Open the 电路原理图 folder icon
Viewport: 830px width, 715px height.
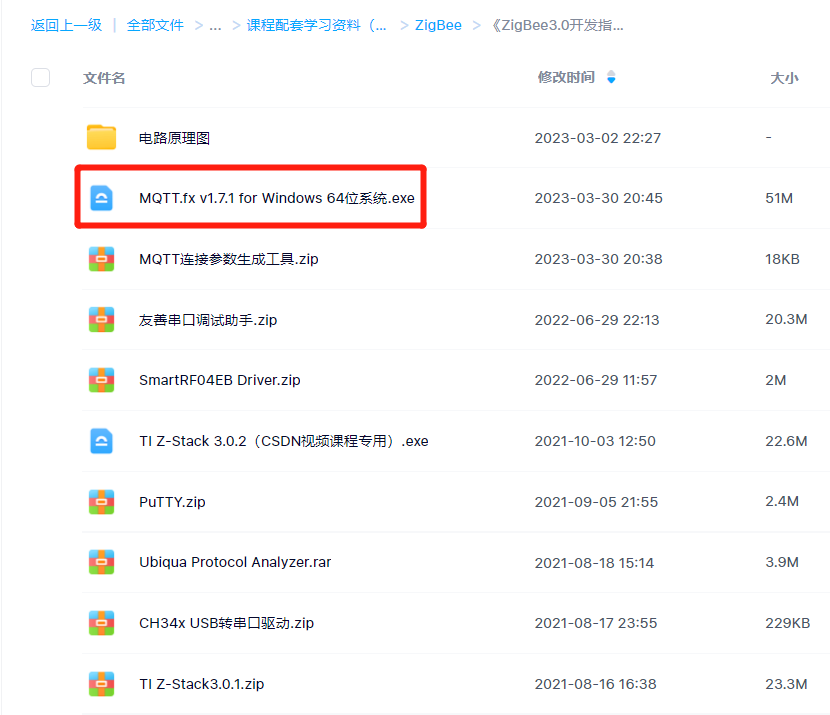[x=100, y=137]
